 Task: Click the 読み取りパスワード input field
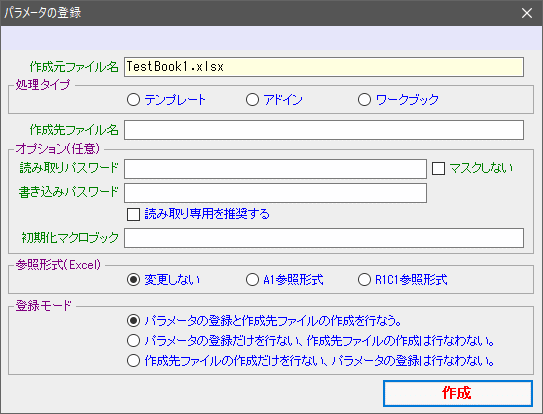(275, 169)
